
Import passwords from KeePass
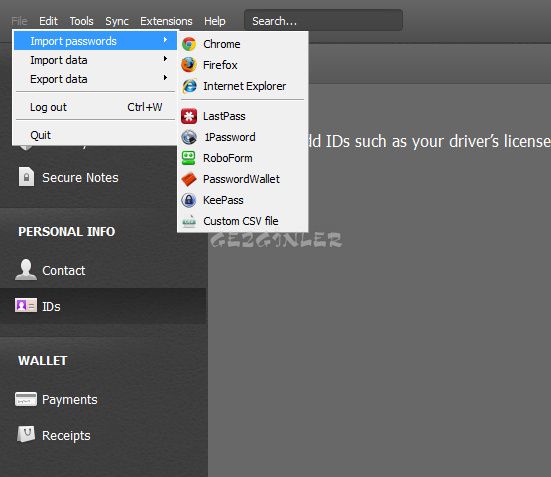point(242,200)
